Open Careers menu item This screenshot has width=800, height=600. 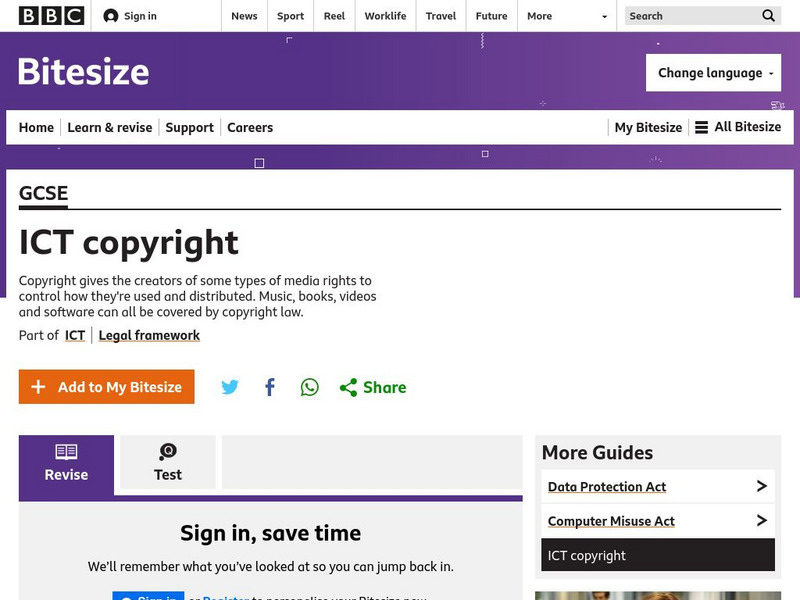pos(250,127)
